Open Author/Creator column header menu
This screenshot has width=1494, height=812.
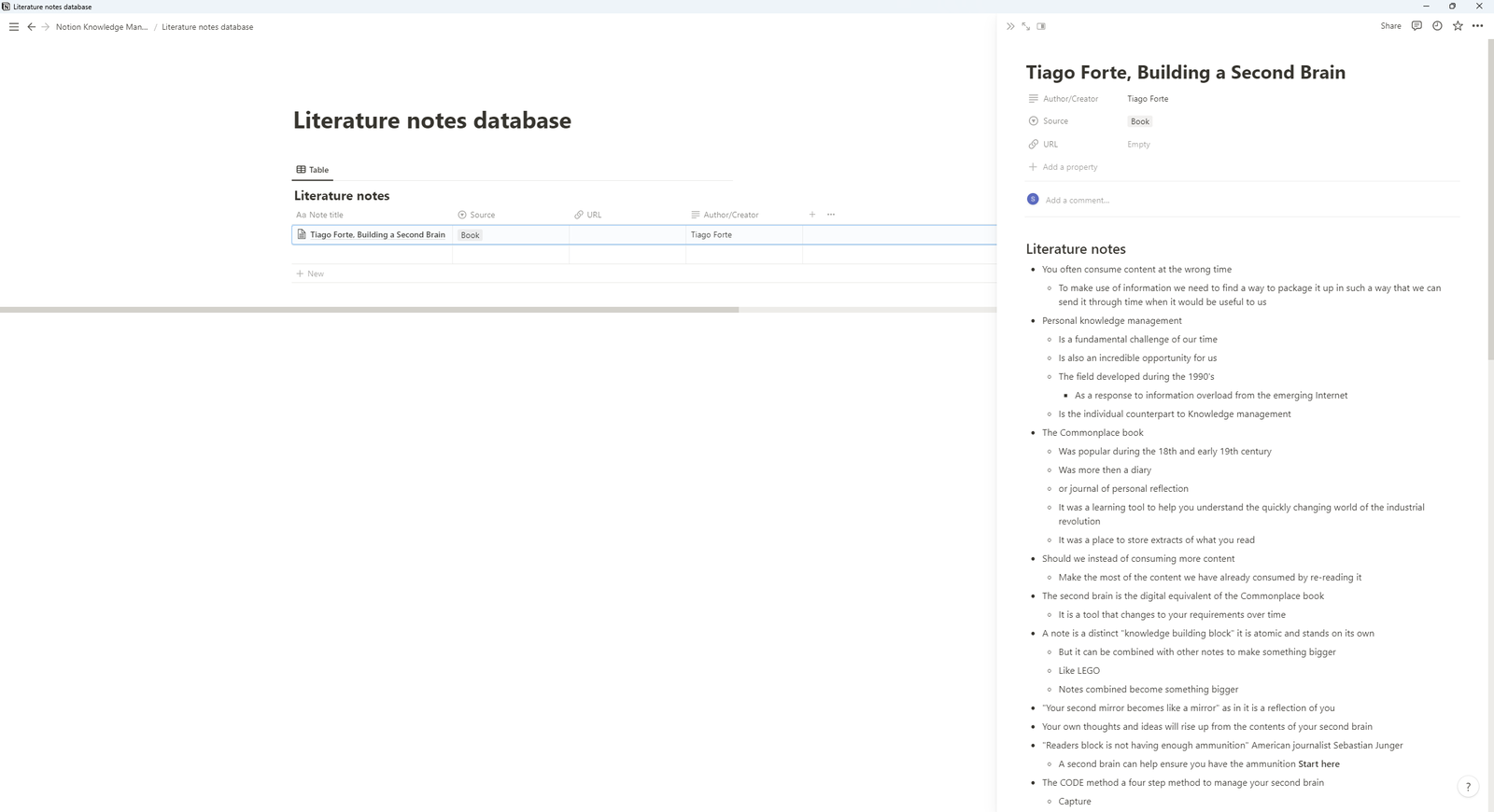tap(725, 215)
